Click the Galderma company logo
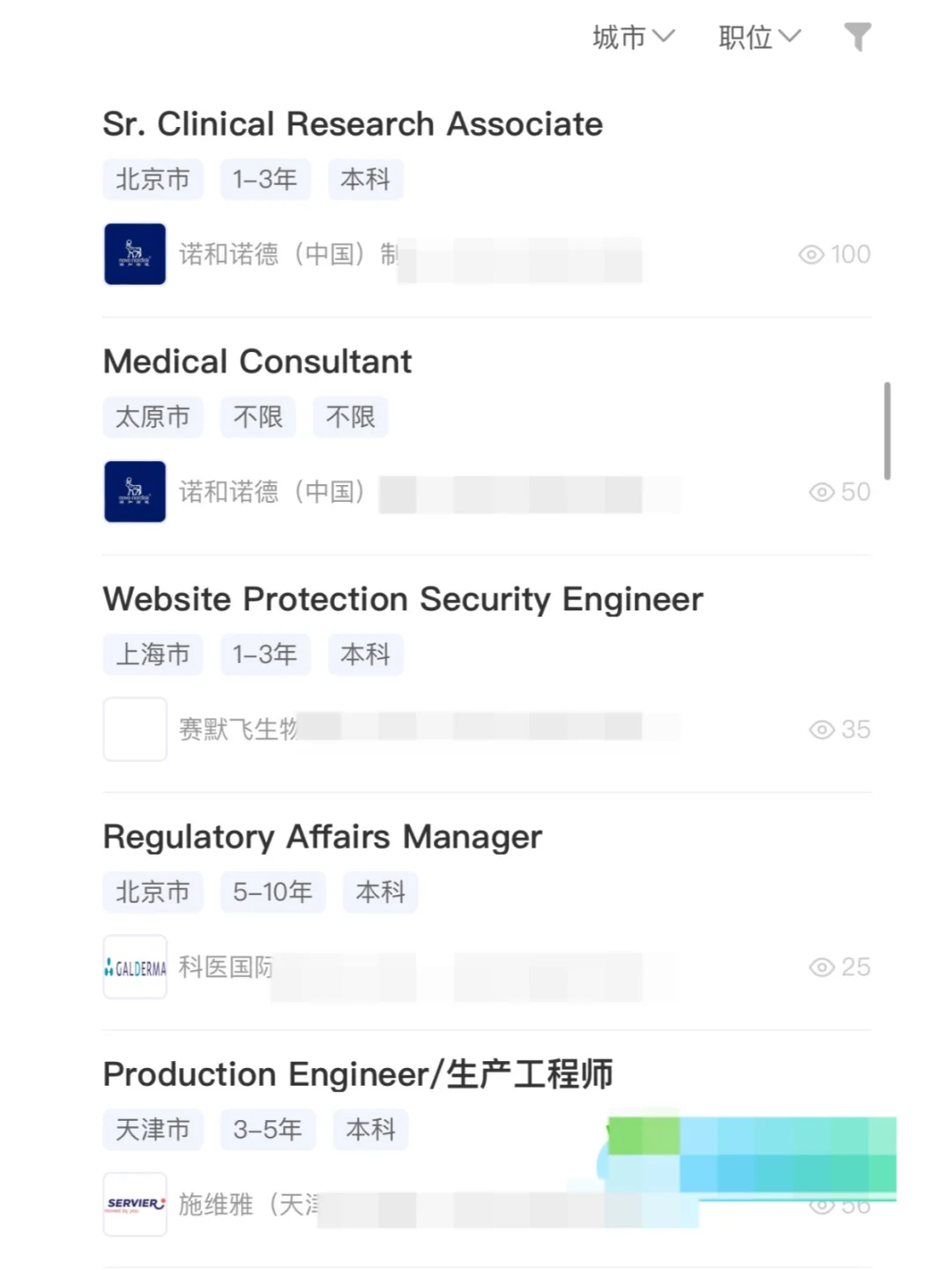 point(135,967)
